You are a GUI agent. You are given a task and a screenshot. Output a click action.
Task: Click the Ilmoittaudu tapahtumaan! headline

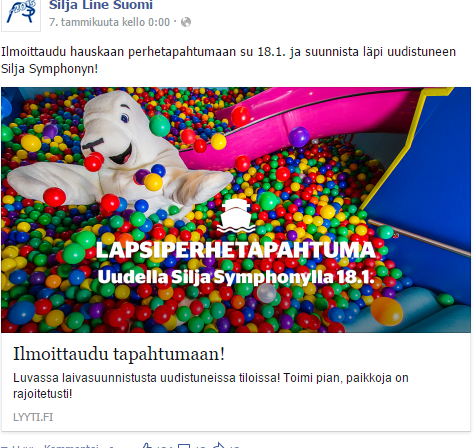[119, 354]
